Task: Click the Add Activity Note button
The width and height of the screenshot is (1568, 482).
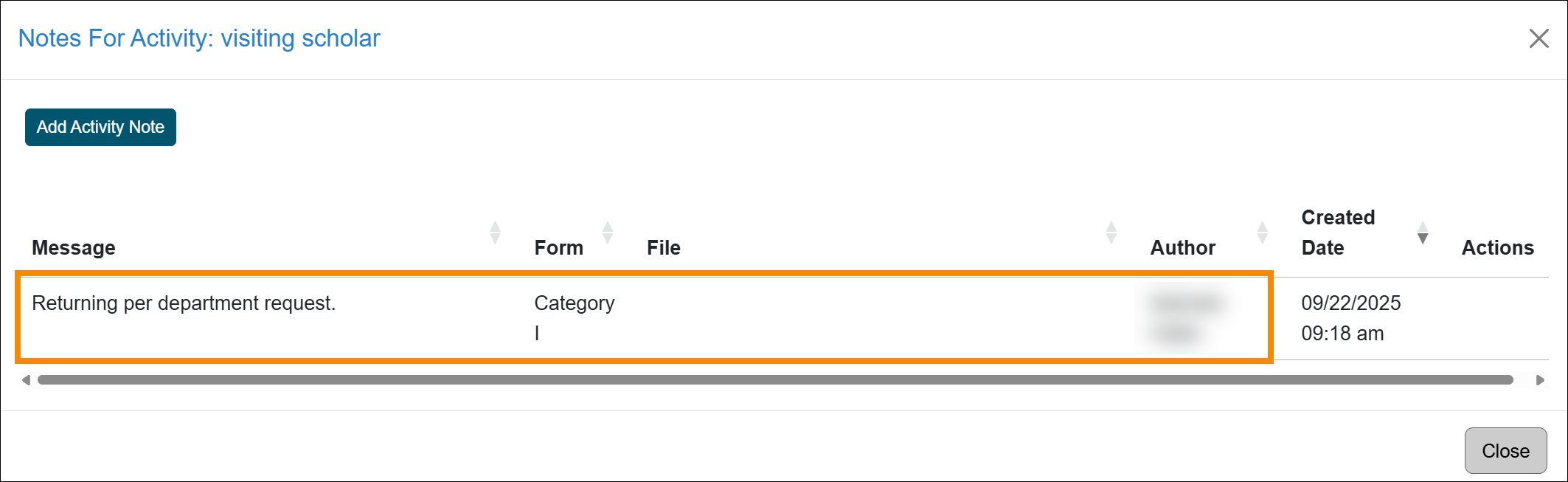Action: pos(100,126)
